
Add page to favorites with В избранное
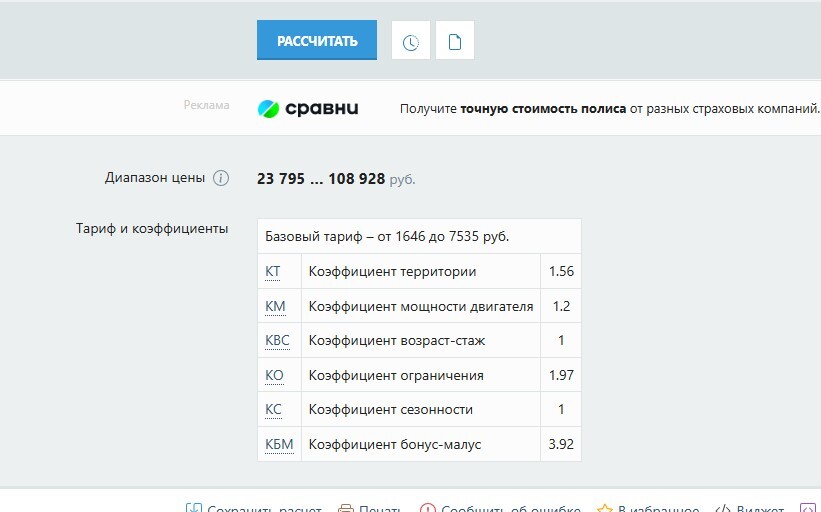(x=648, y=509)
